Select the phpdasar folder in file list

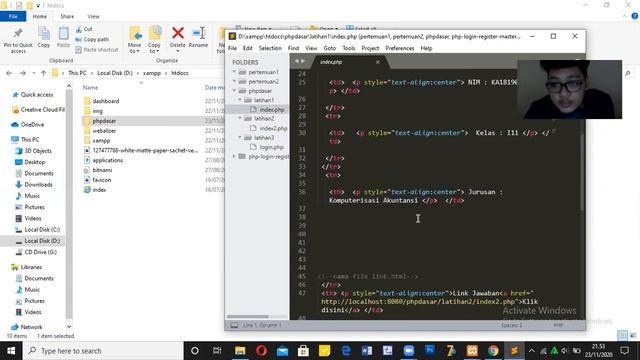tap(104, 121)
